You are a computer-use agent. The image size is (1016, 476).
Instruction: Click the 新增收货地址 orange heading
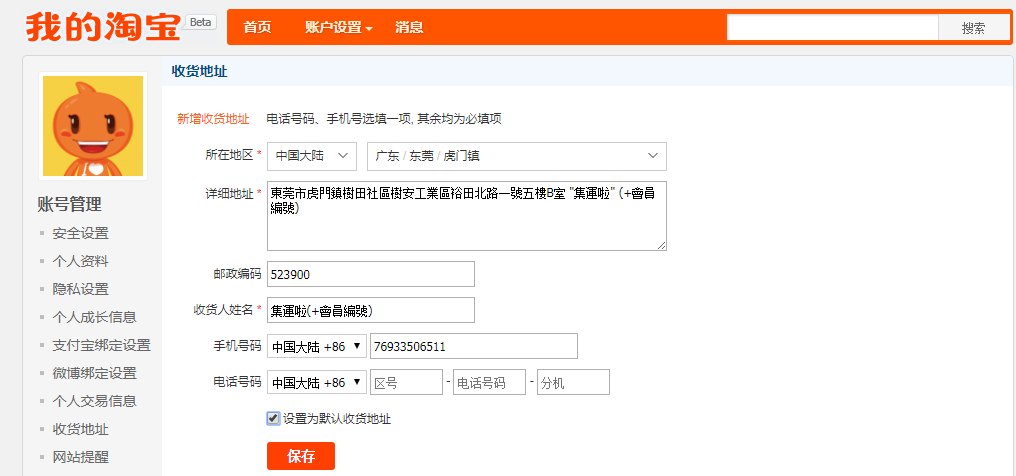213,119
